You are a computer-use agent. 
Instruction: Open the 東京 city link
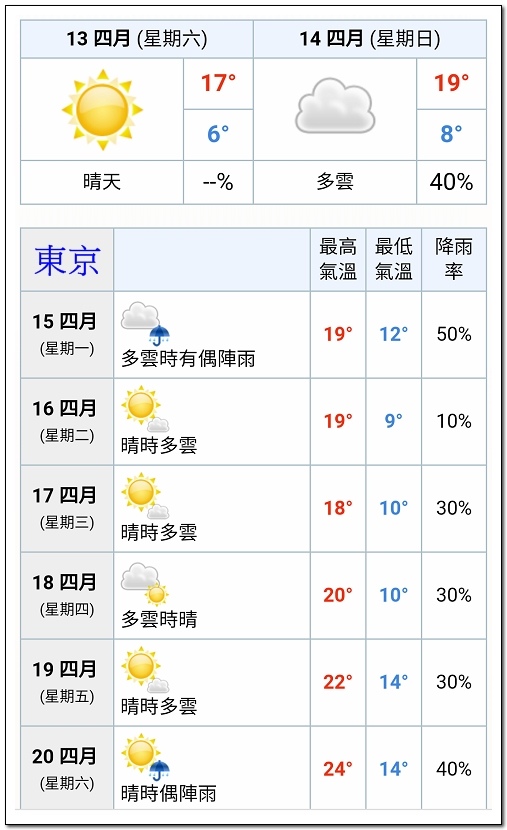click(x=67, y=260)
